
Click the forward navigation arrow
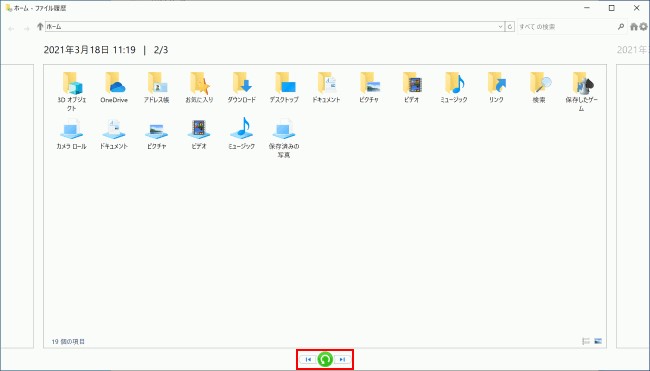pos(27,28)
